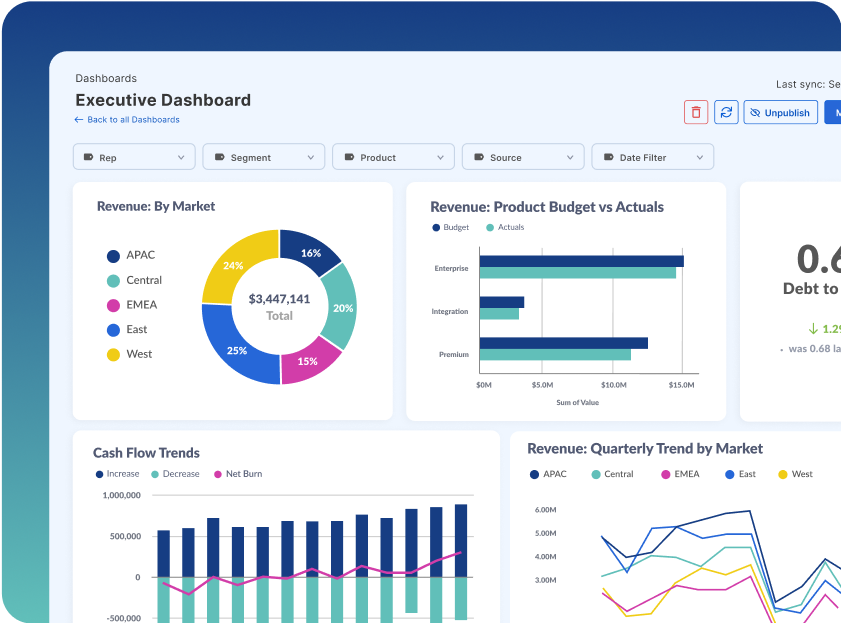Click the Unpublish button
The height and width of the screenshot is (623, 841).
pyautogui.click(x=780, y=113)
